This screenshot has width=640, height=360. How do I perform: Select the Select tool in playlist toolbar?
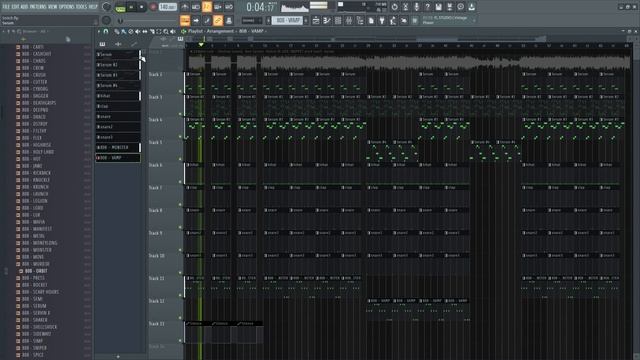(159, 31)
